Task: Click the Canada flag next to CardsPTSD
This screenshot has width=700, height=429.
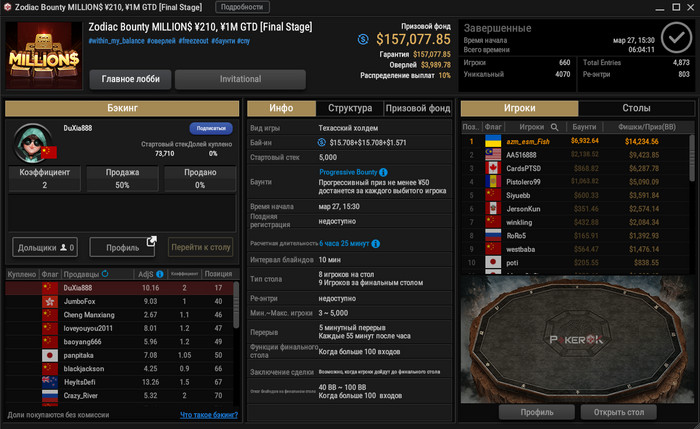Action: [493, 168]
